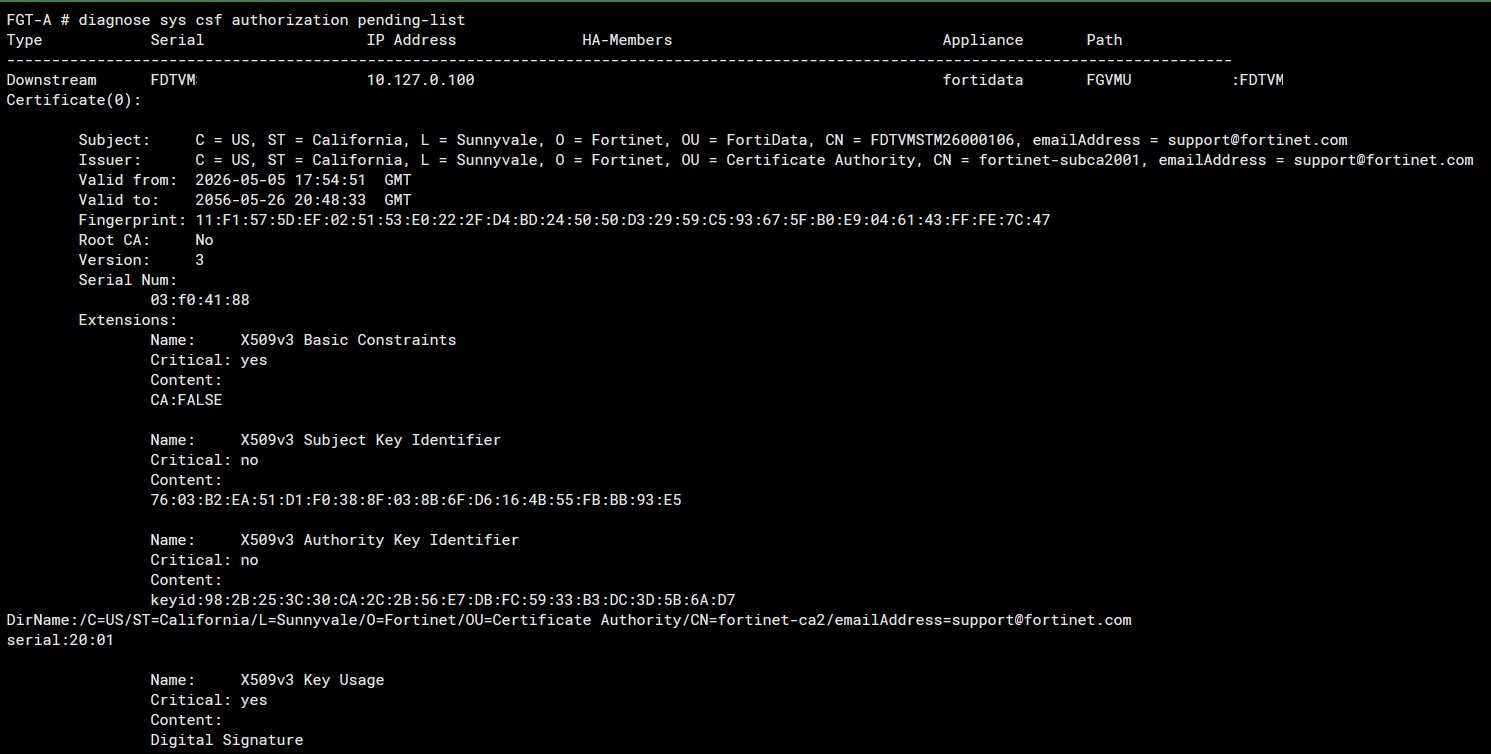Viewport: 1491px width, 754px height.
Task: Click the 'CA:FALSE' content value
Action: point(186,400)
